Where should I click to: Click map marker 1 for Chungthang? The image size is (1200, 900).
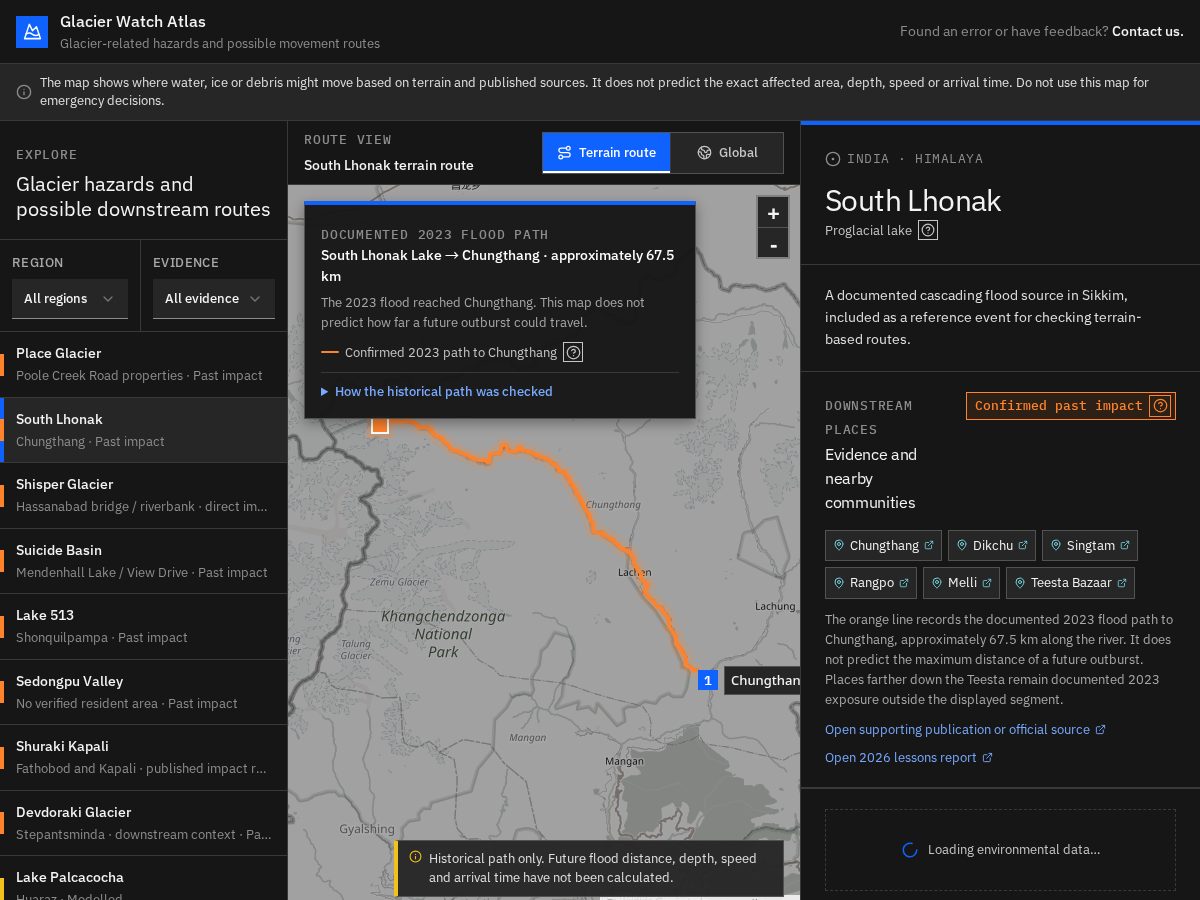click(708, 680)
